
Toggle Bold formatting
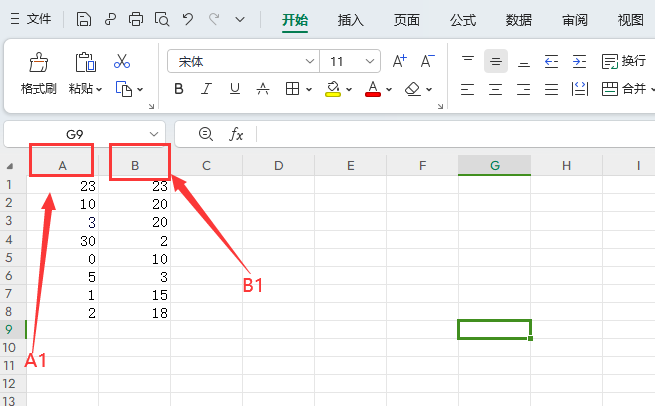[179, 89]
